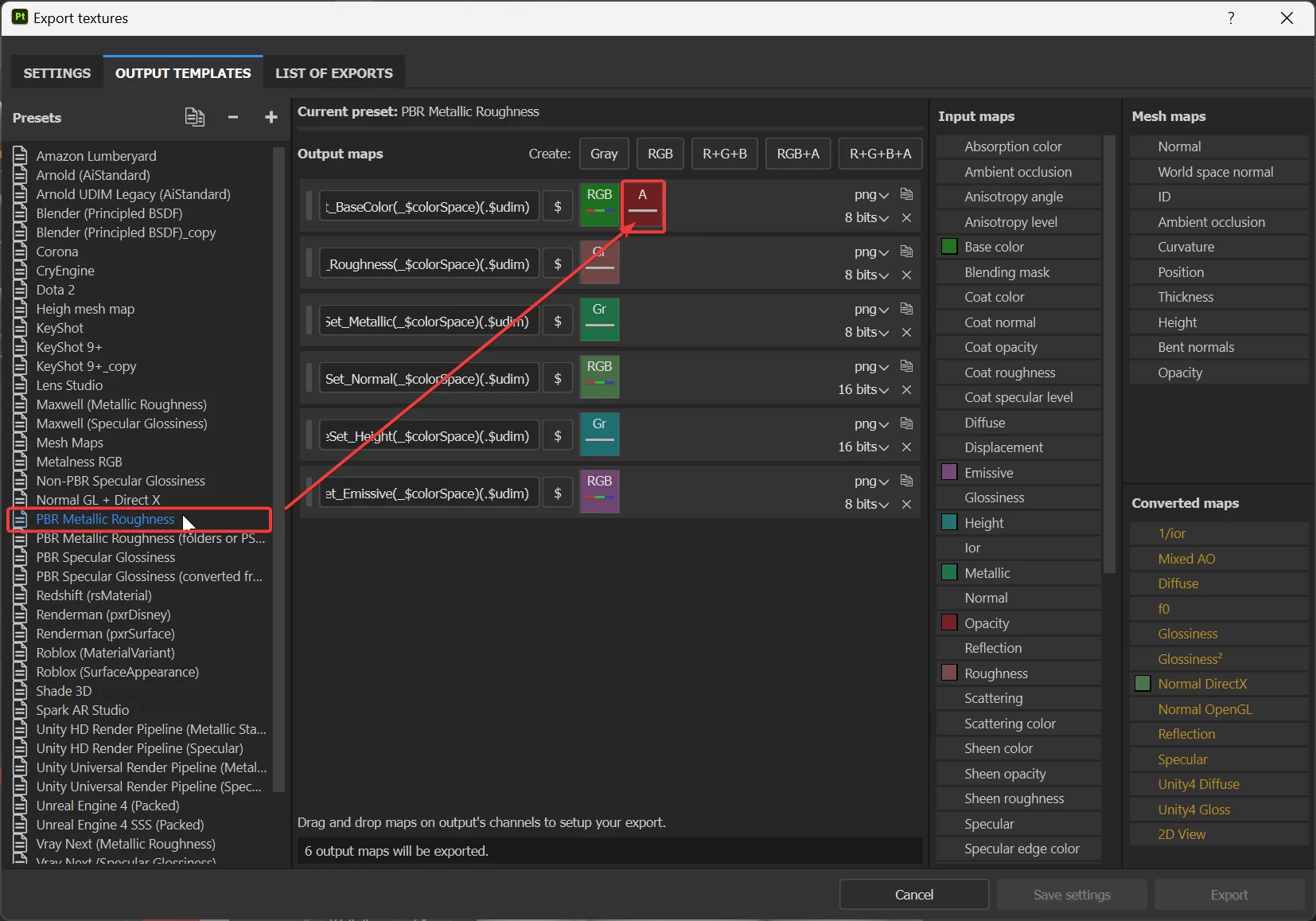This screenshot has height=921, width=1316.
Task: Create an R+G+B output map
Action: point(725,154)
